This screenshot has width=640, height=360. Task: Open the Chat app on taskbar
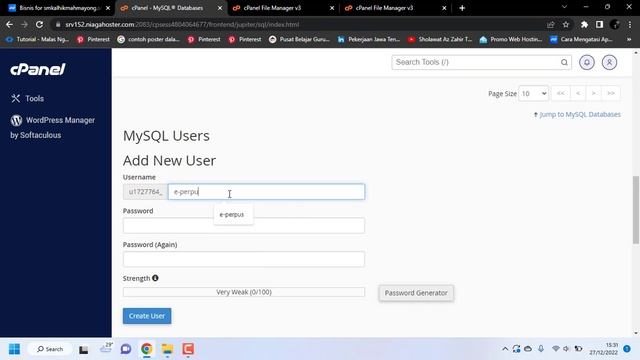pos(126,349)
